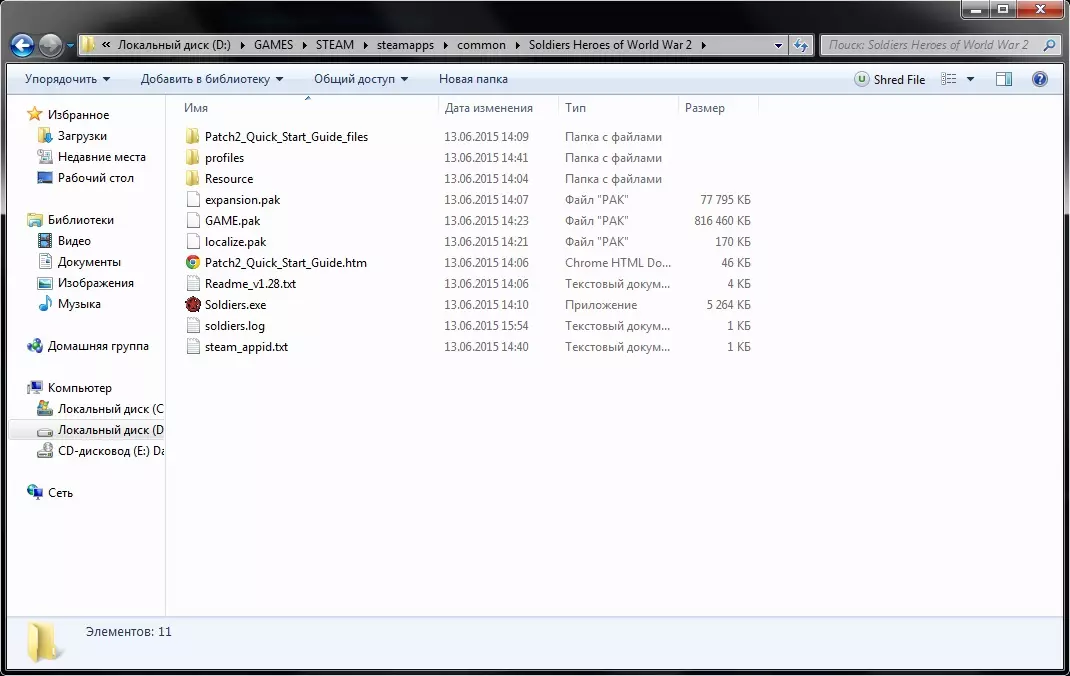
Task: Click the Видео library icon
Action: point(45,241)
